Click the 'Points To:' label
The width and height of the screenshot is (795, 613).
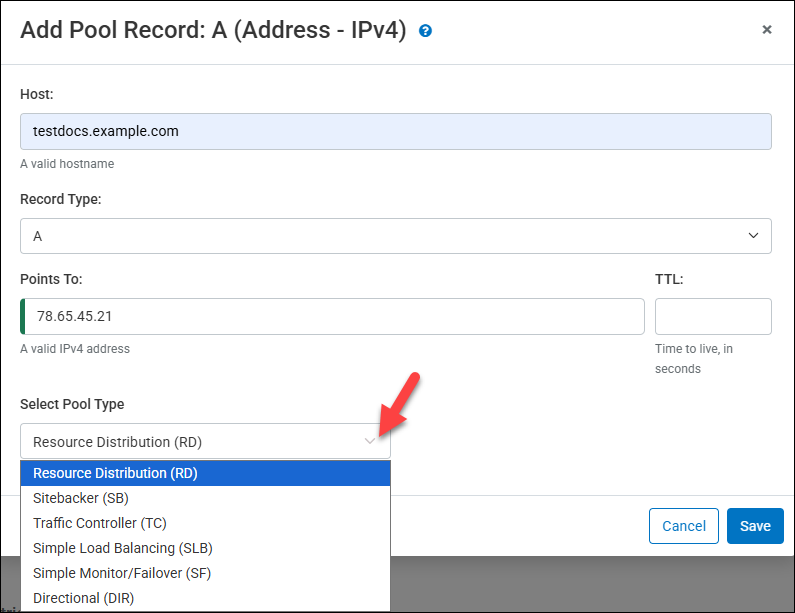[51, 279]
